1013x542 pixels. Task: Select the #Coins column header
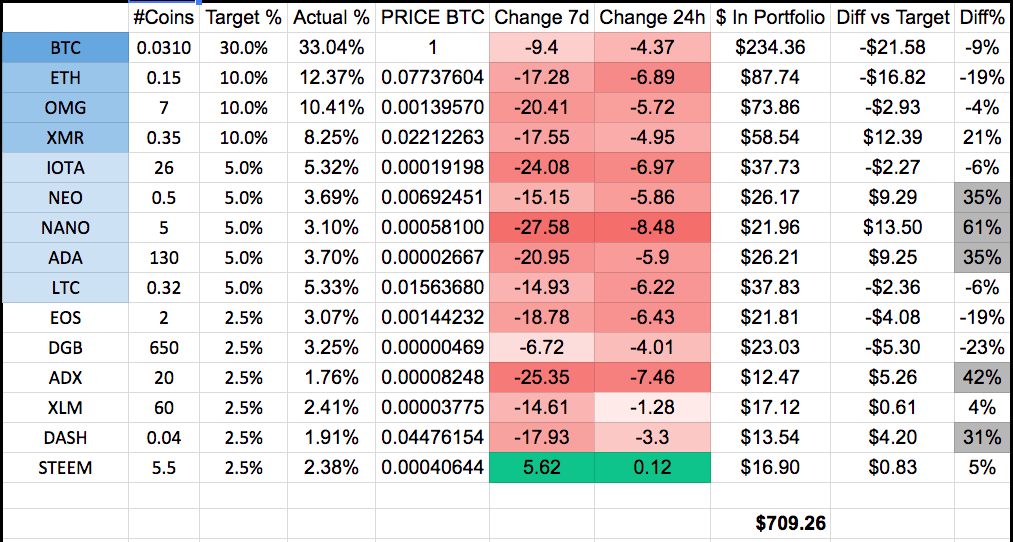(x=164, y=17)
